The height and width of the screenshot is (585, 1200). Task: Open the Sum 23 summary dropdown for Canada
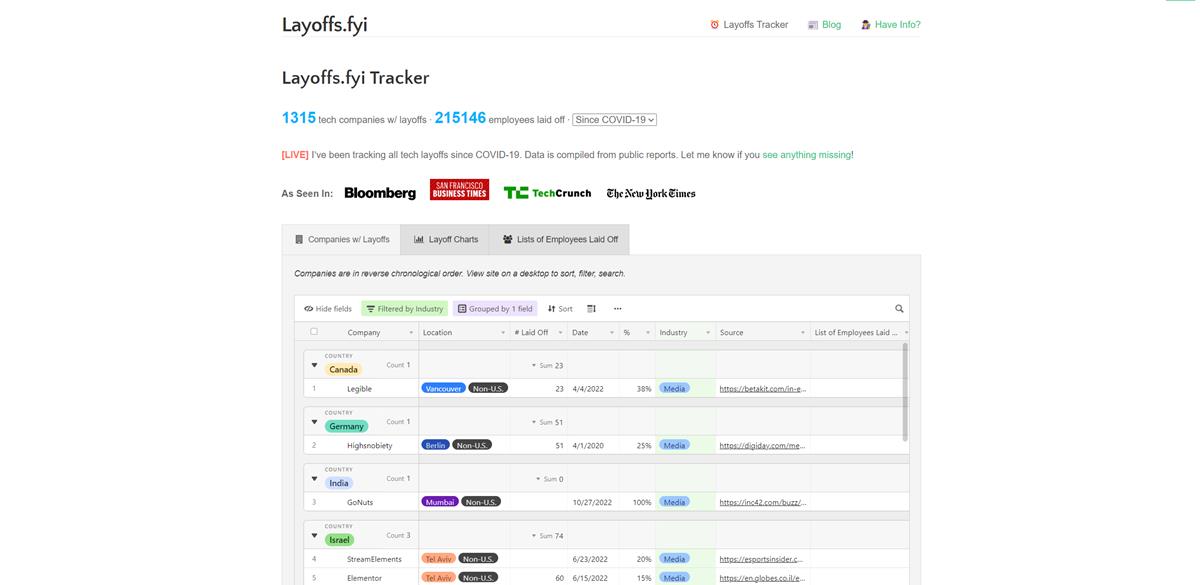tap(547, 366)
